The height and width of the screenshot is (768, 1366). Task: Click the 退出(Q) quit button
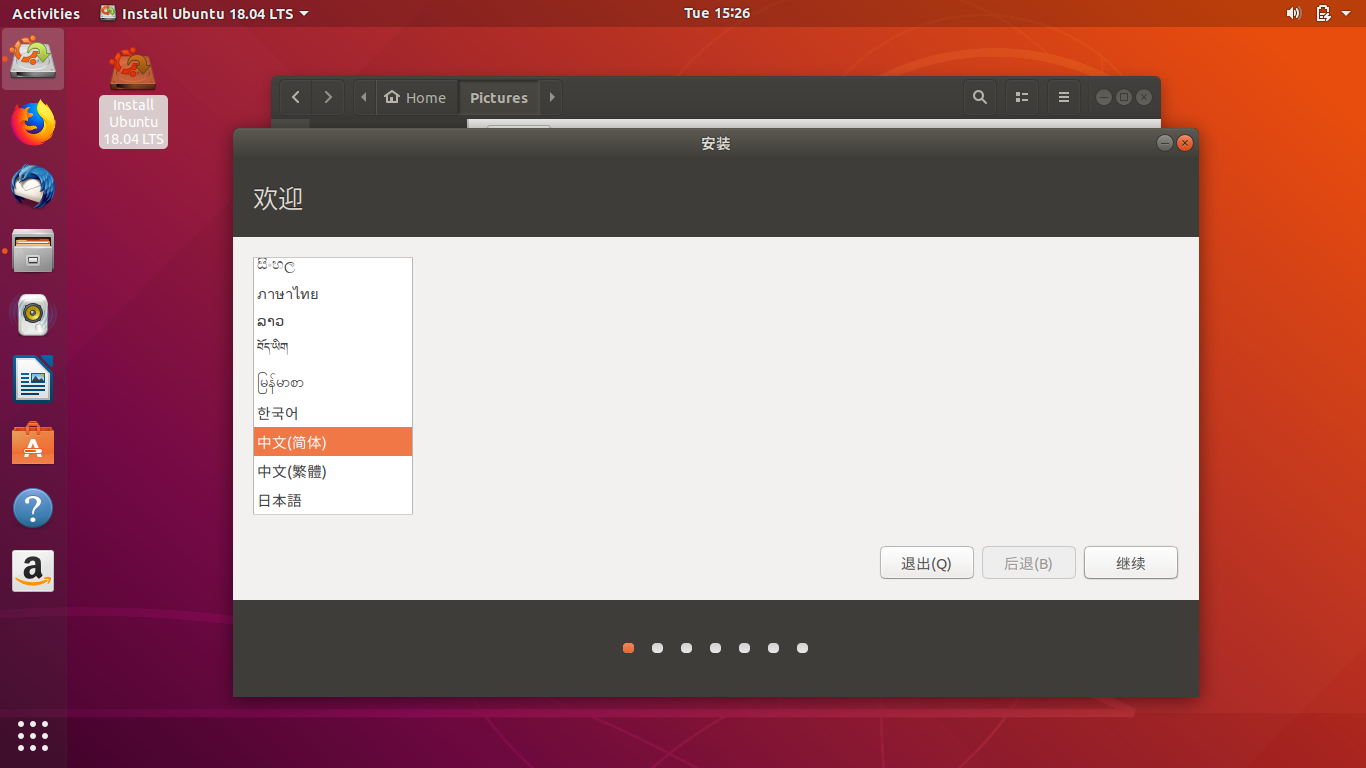coord(926,563)
